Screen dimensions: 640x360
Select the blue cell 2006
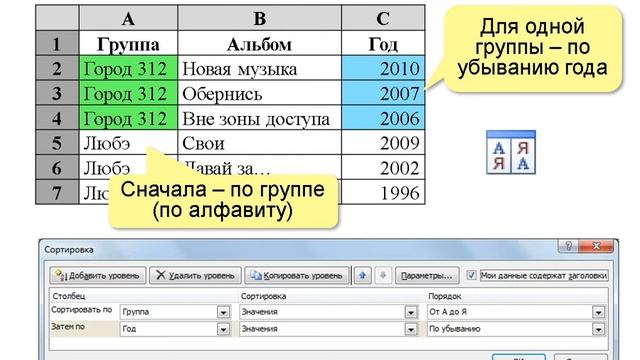point(383,118)
